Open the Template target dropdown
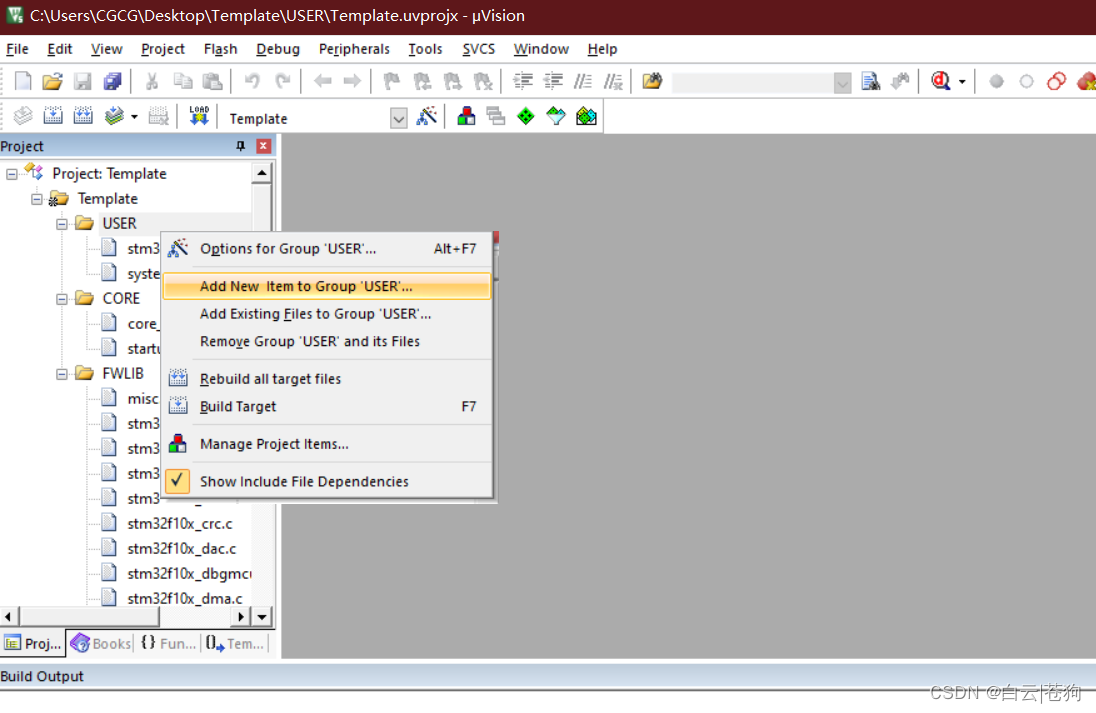This screenshot has width=1096, height=713. 398,118
